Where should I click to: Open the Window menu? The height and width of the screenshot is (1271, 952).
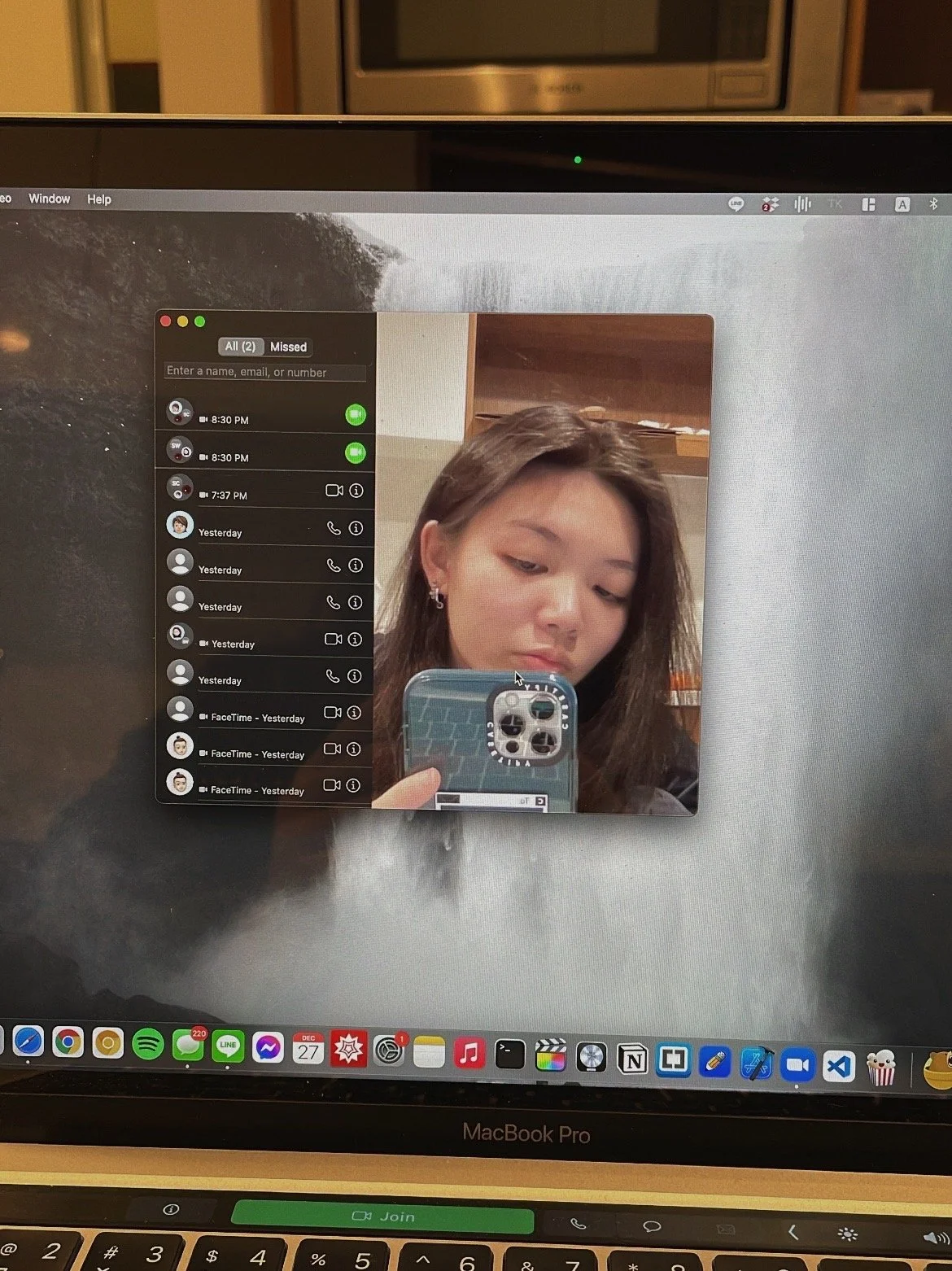tap(50, 199)
